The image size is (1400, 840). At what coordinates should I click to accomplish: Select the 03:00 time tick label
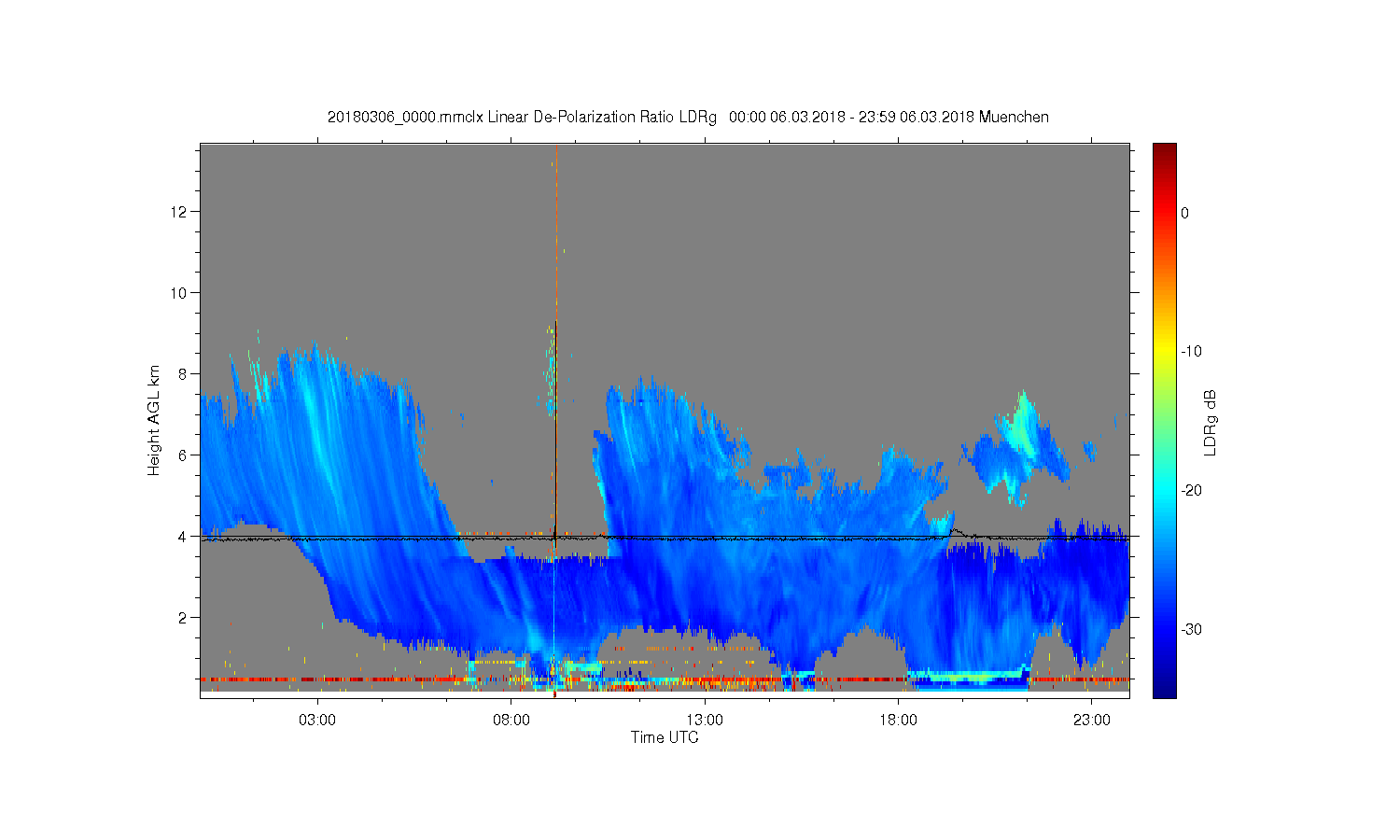point(317,721)
